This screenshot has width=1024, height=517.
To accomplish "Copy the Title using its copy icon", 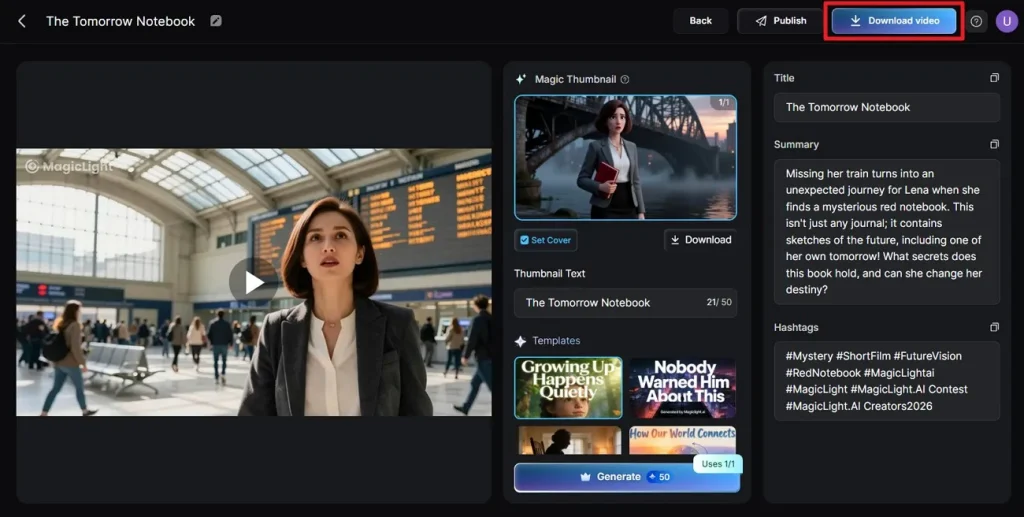I will click(x=994, y=78).
